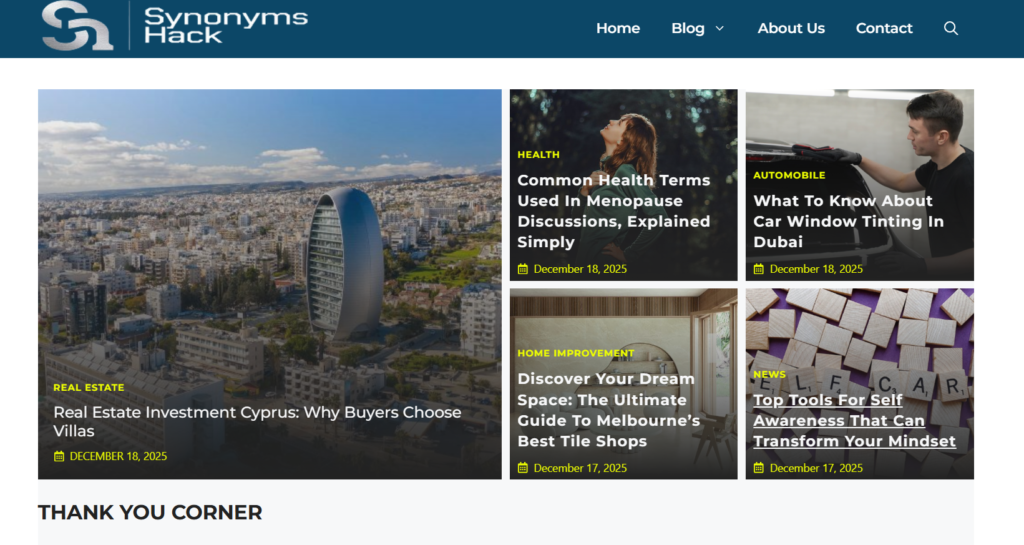Click December 17, 2025 under Self Awareness article
1024x545 pixels.
coord(816,468)
